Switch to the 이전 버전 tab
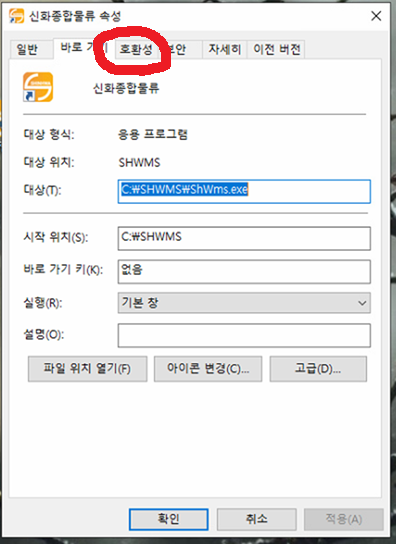The height and width of the screenshot is (544, 396). click(x=276, y=49)
